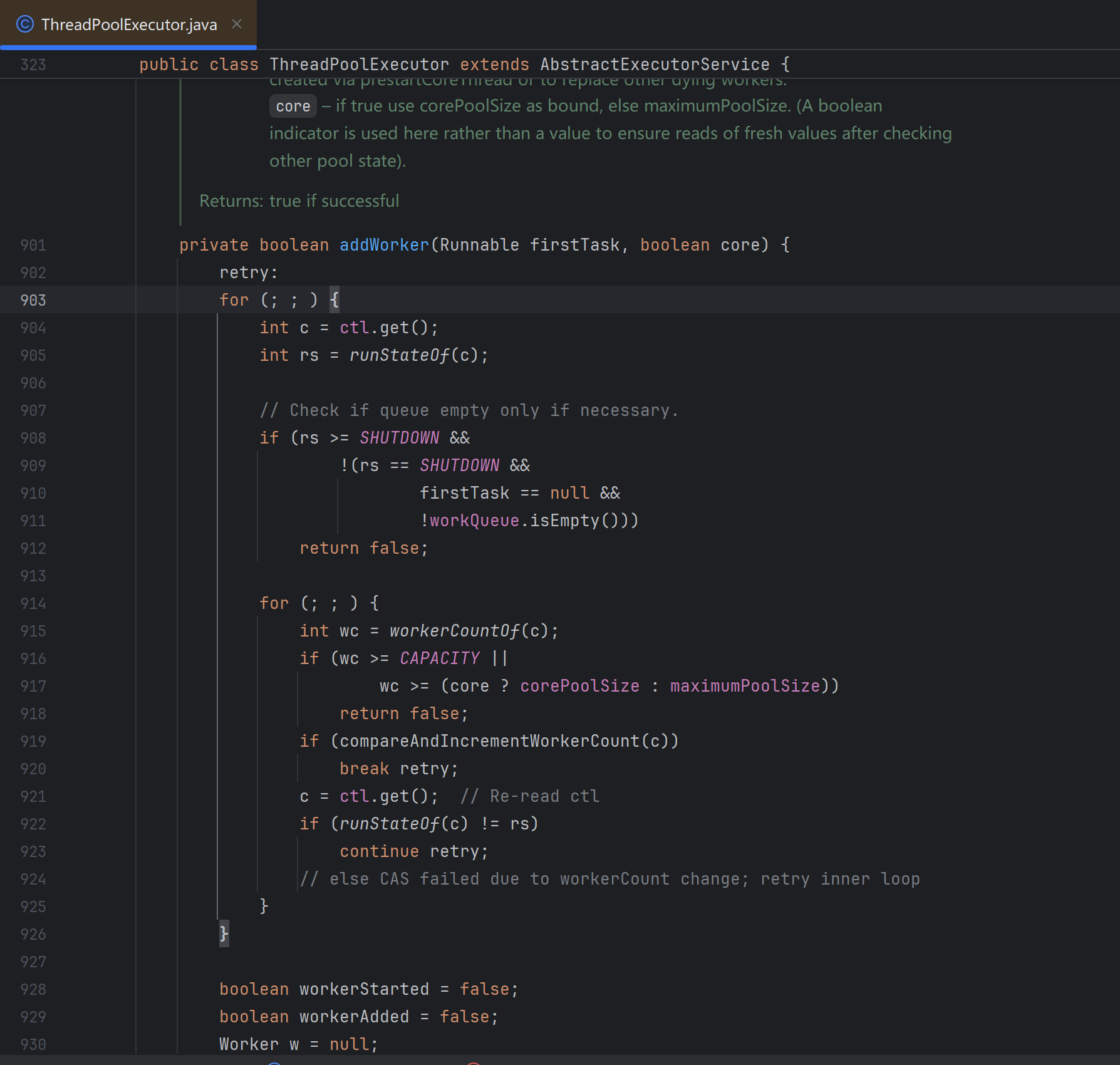Click the highlighted closing brace on line 926
1120x1065 pixels.
pos(224,934)
